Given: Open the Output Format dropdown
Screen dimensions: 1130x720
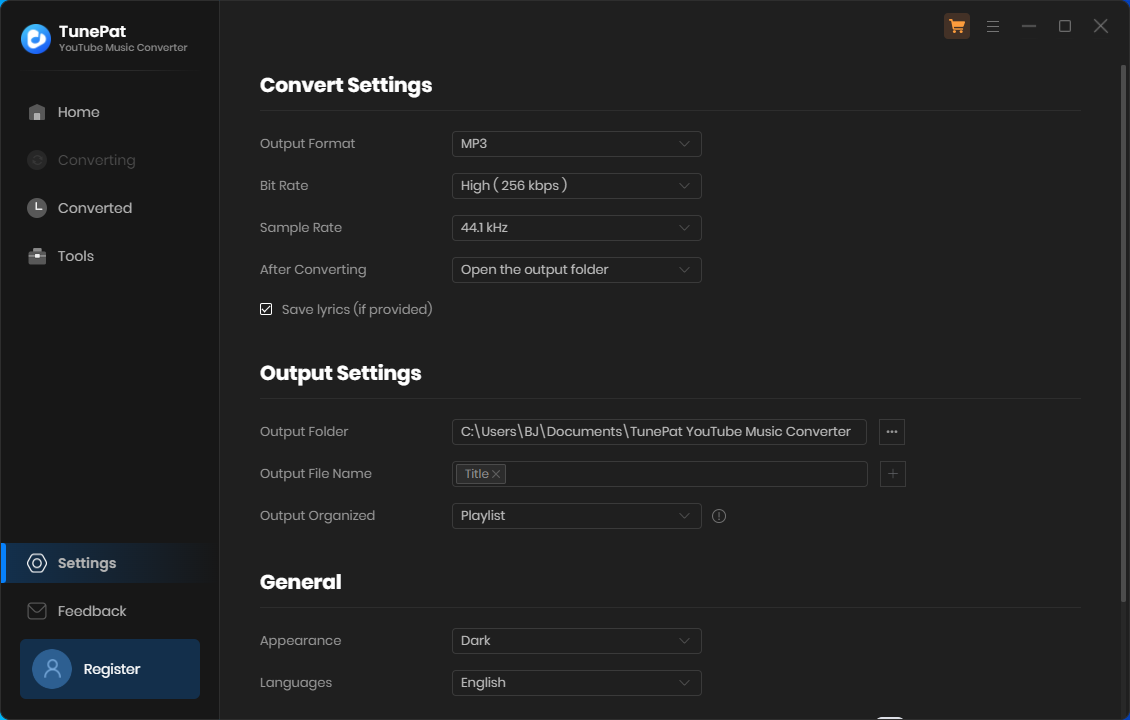Looking at the screenshot, I should [x=577, y=144].
